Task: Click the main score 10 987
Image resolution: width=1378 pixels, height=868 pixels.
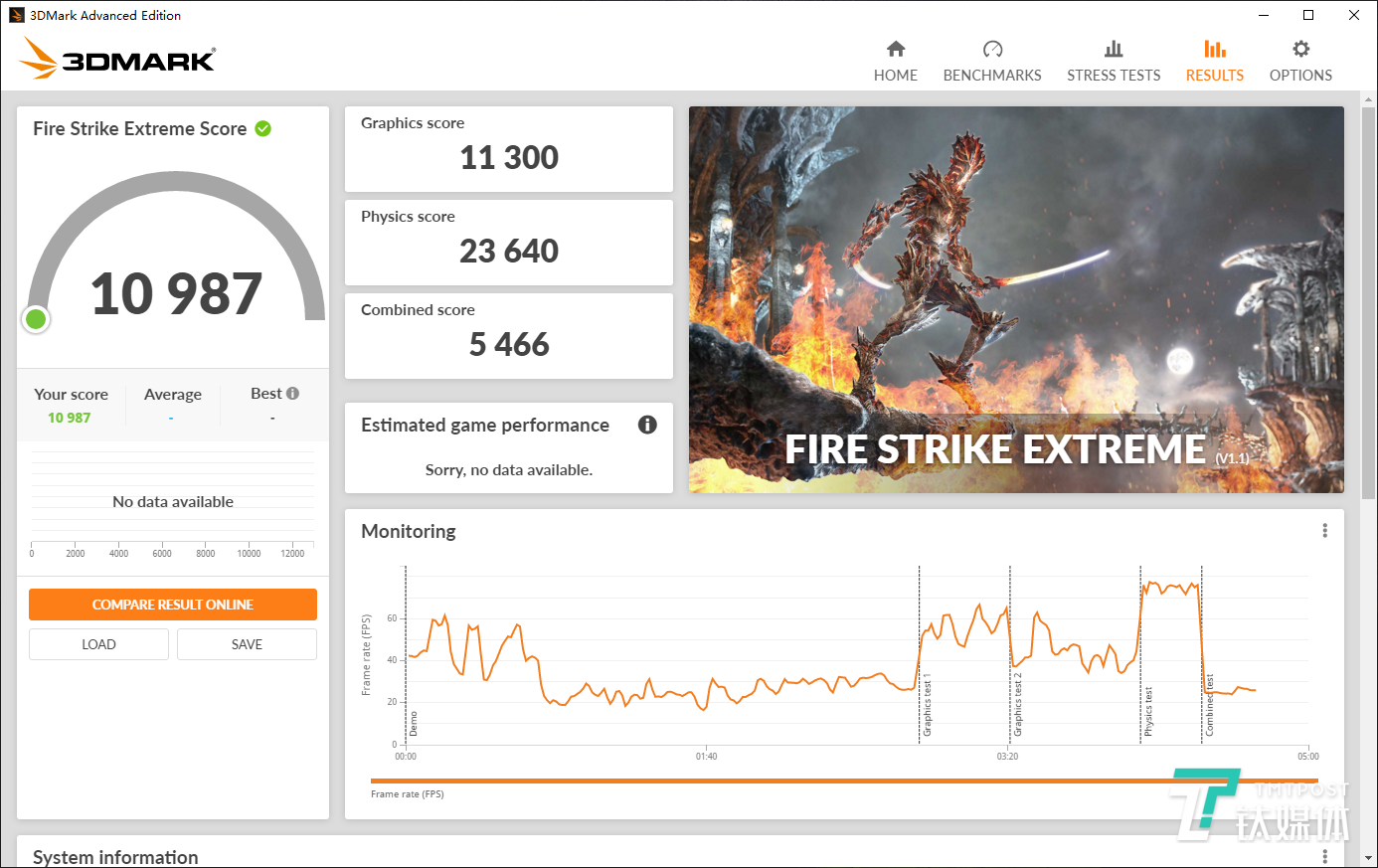Action: (x=176, y=294)
